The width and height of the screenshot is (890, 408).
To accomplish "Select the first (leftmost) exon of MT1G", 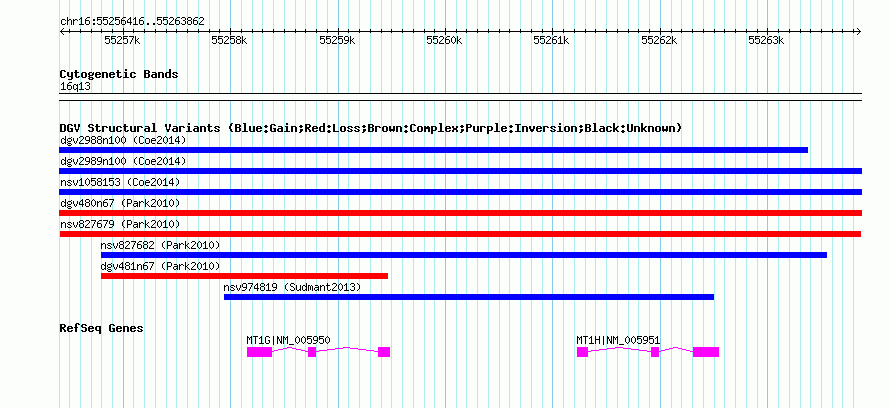I will [259, 352].
